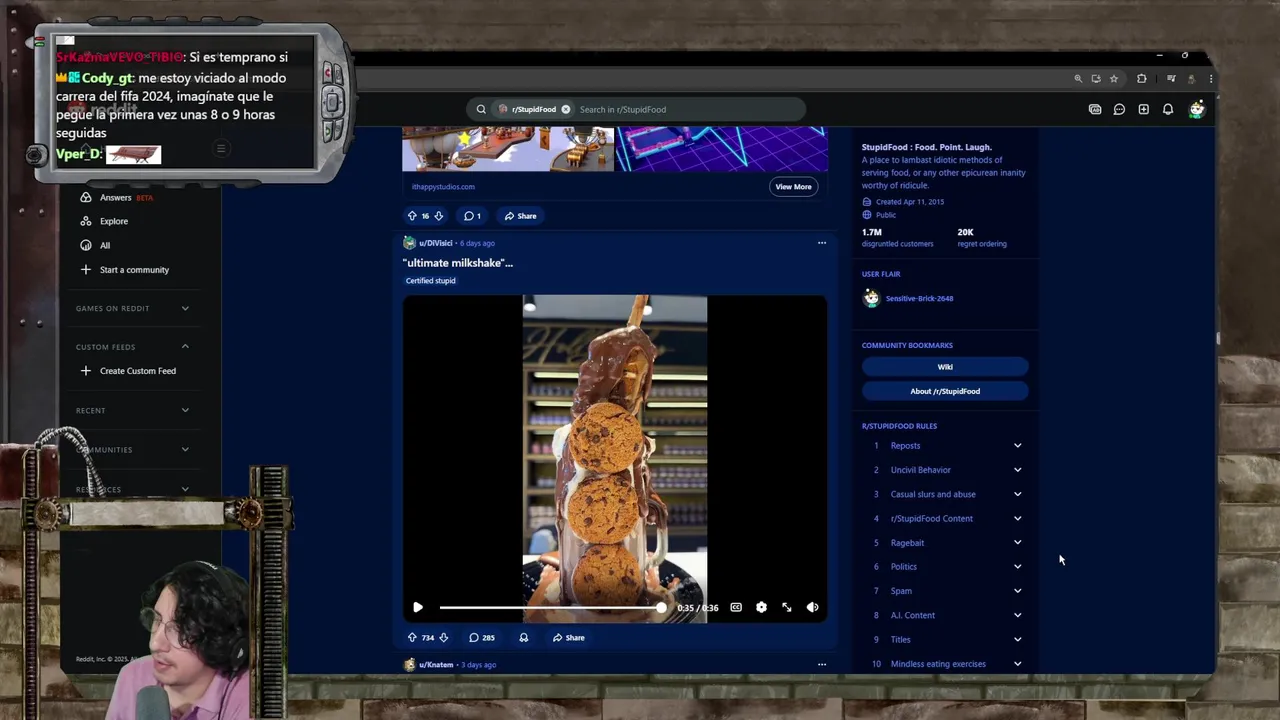
Task: Open the Reddit chat icon
Action: [1119, 109]
